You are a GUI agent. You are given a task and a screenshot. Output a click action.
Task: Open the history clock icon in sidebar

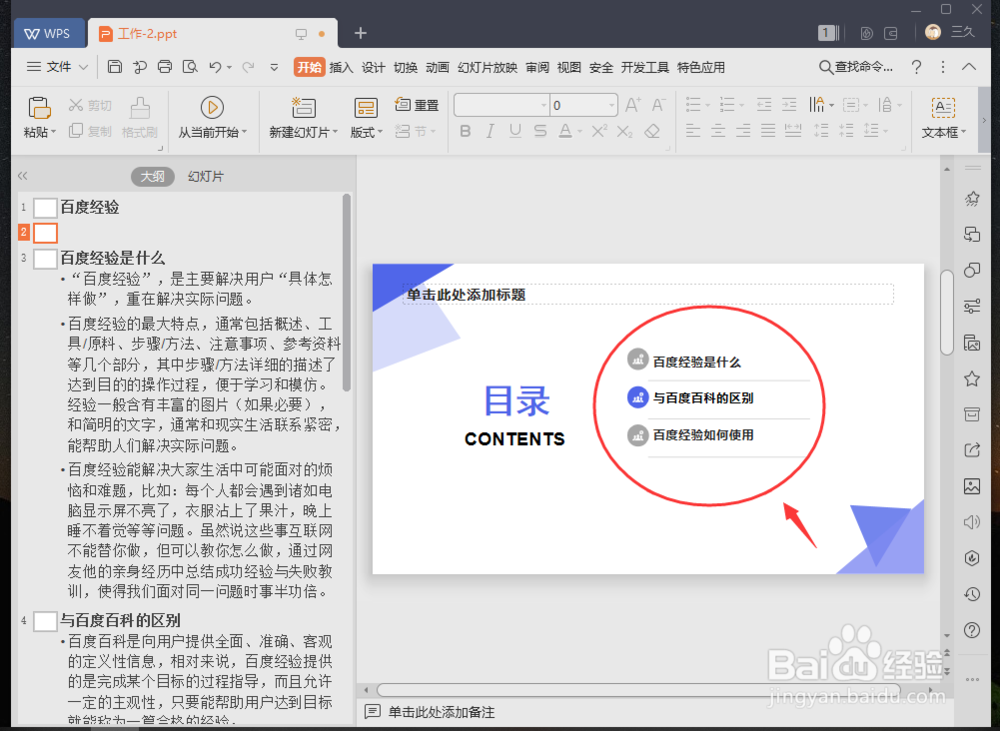[972, 594]
